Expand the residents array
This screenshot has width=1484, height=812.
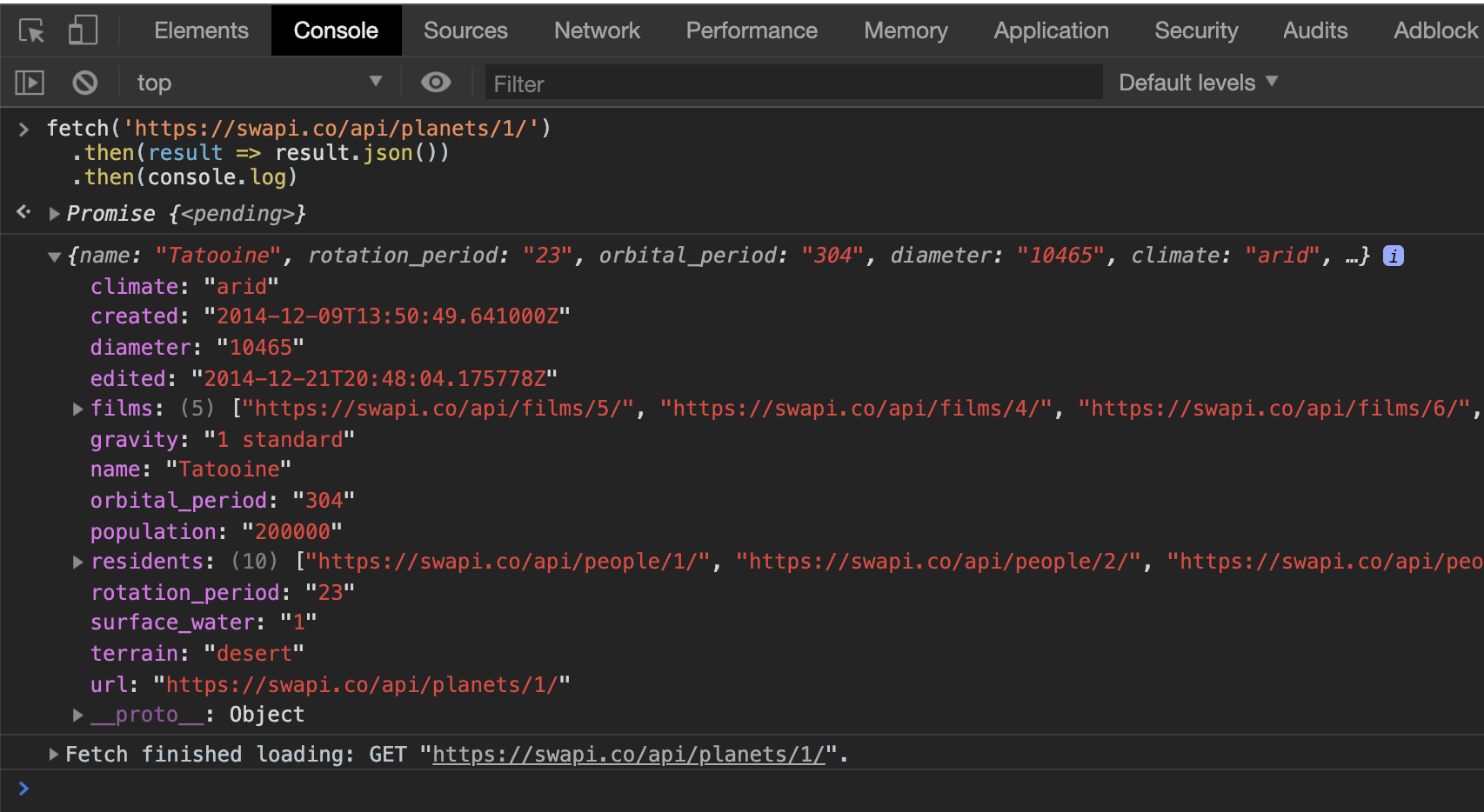tap(77, 562)
